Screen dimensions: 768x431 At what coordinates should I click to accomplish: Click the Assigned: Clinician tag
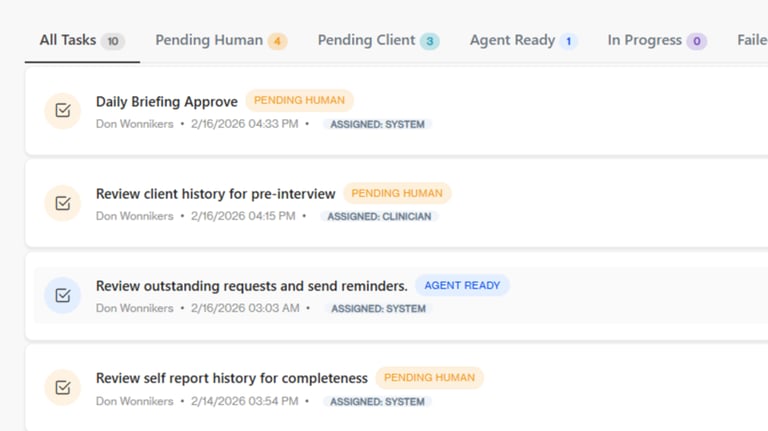pyautogui.click(x=379, y=216)
